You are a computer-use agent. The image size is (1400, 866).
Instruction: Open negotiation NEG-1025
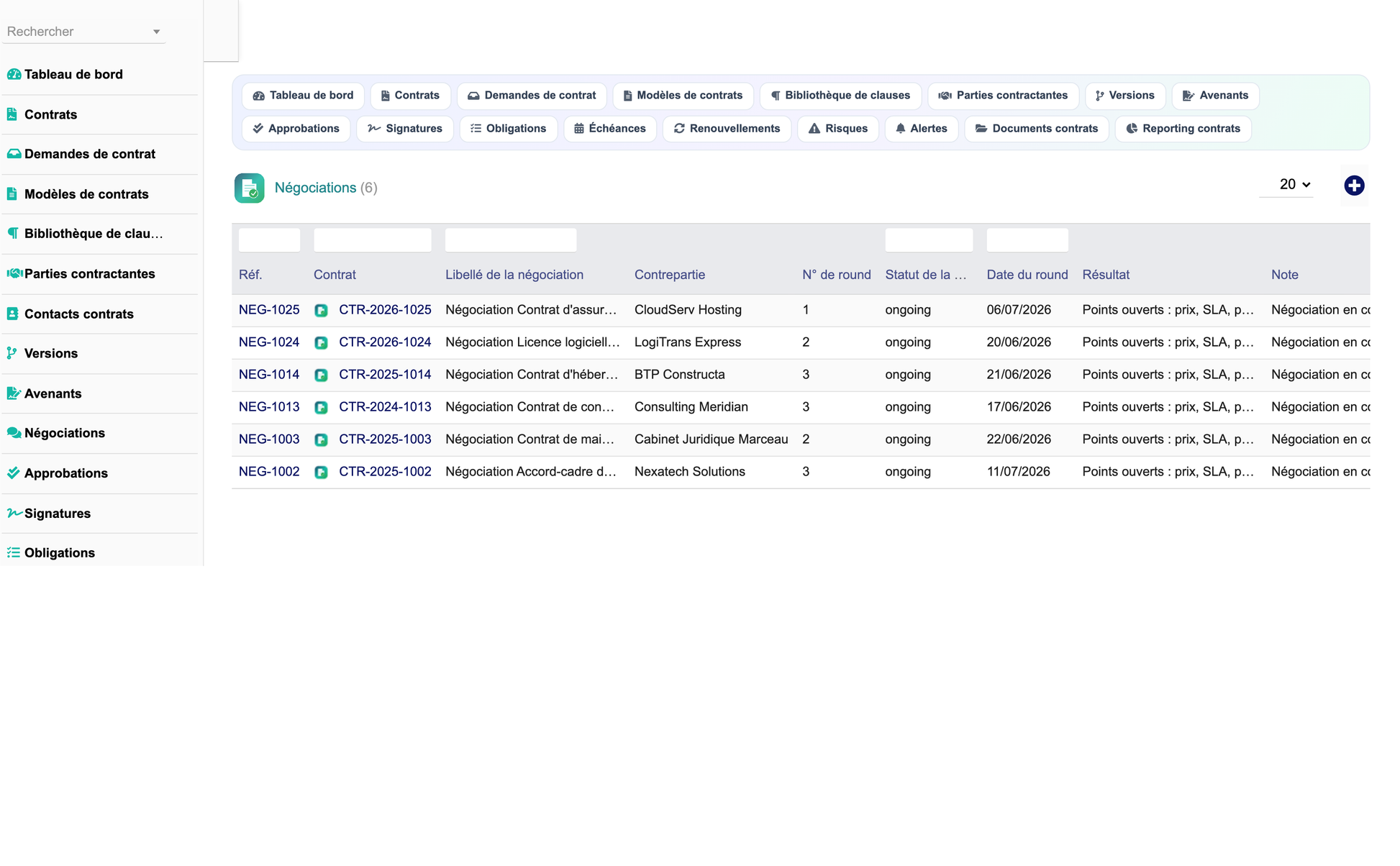[x=269, y=310]
